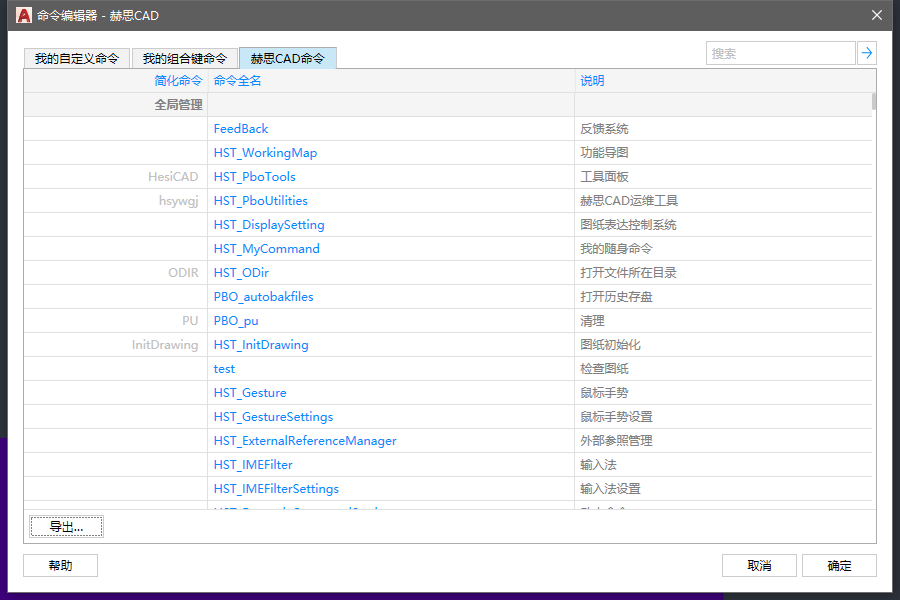
Task: Select HST_ODir command
Action: 241,273
